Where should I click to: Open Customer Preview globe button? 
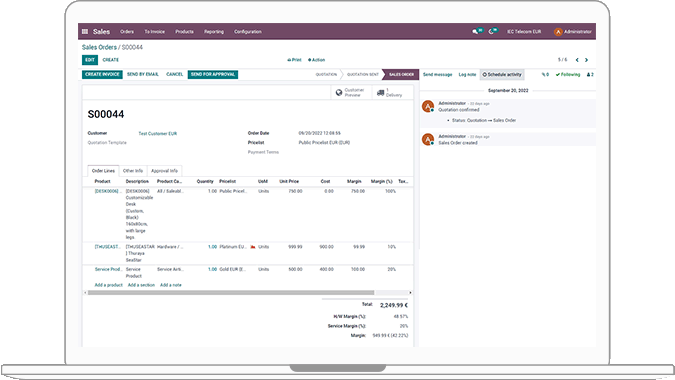pos(351,92)
